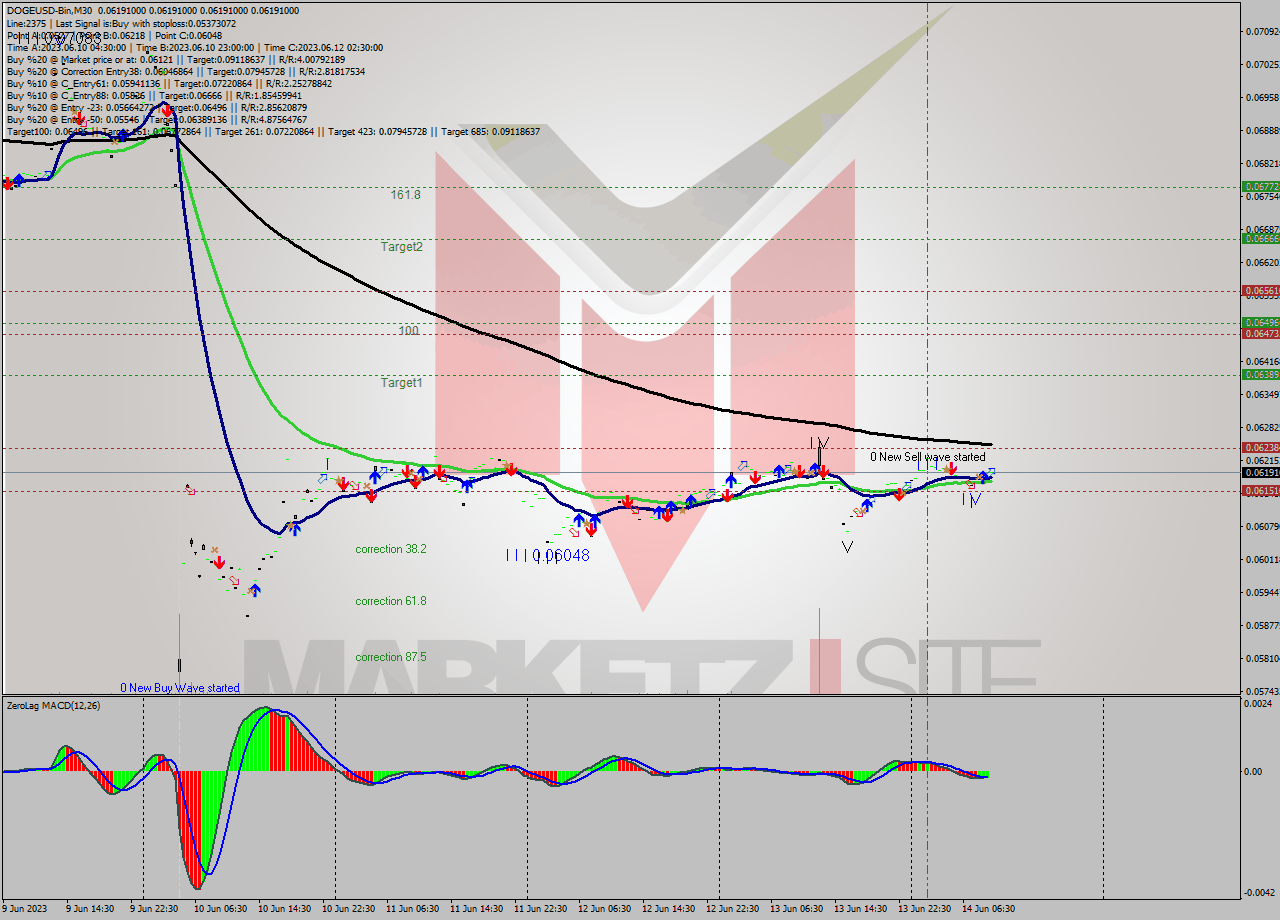Select 'I I I 0.06048' wave label

pyautogui.click(x=547, y=555)
